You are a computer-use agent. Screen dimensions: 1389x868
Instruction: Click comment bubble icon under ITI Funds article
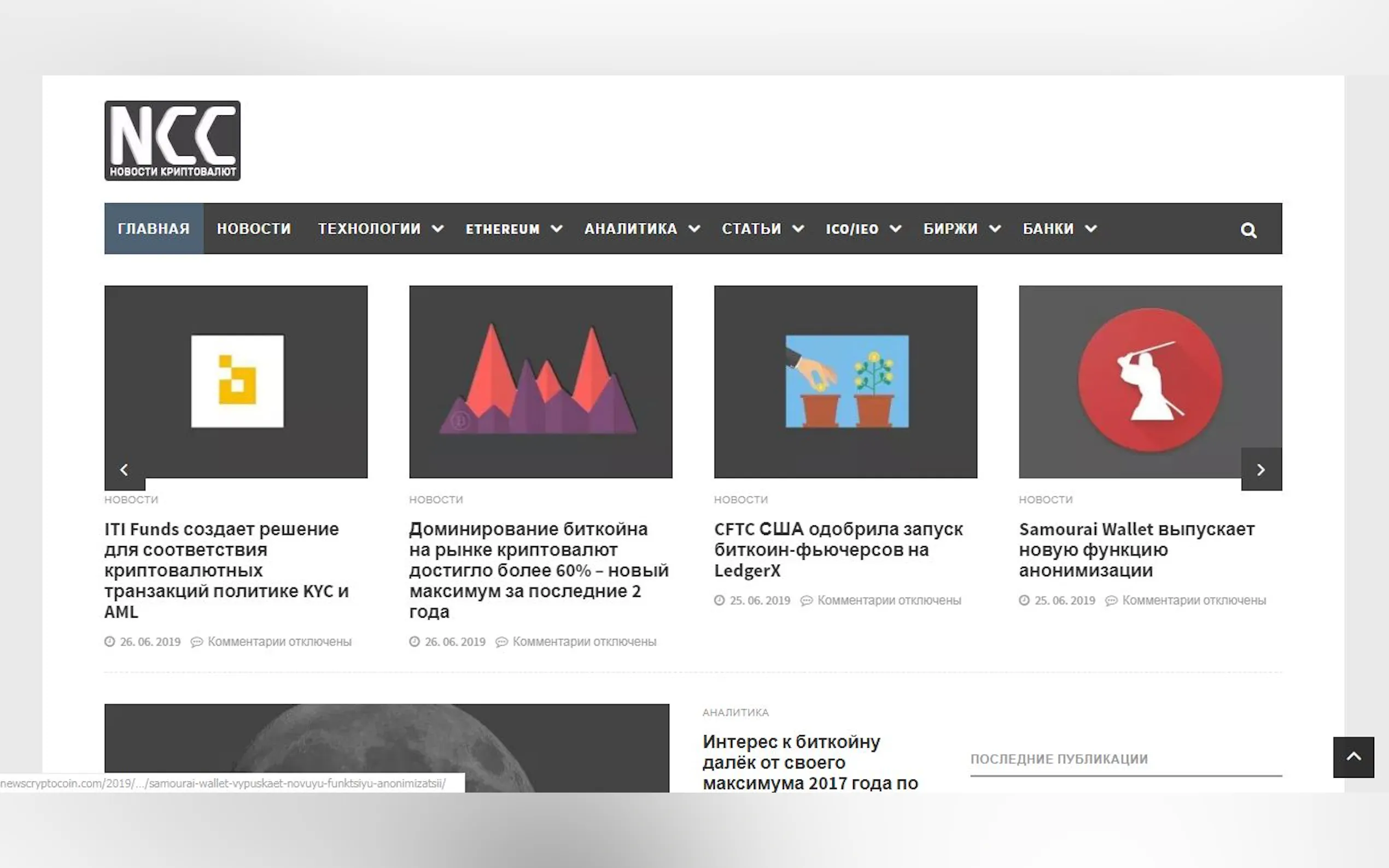click(x=197, y=642)
